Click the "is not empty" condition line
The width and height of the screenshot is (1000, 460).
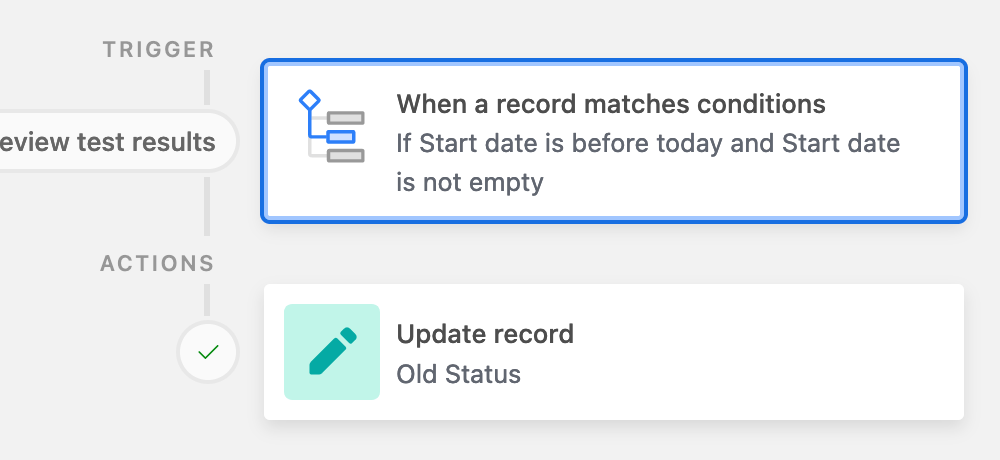click(x=469, y=183)
